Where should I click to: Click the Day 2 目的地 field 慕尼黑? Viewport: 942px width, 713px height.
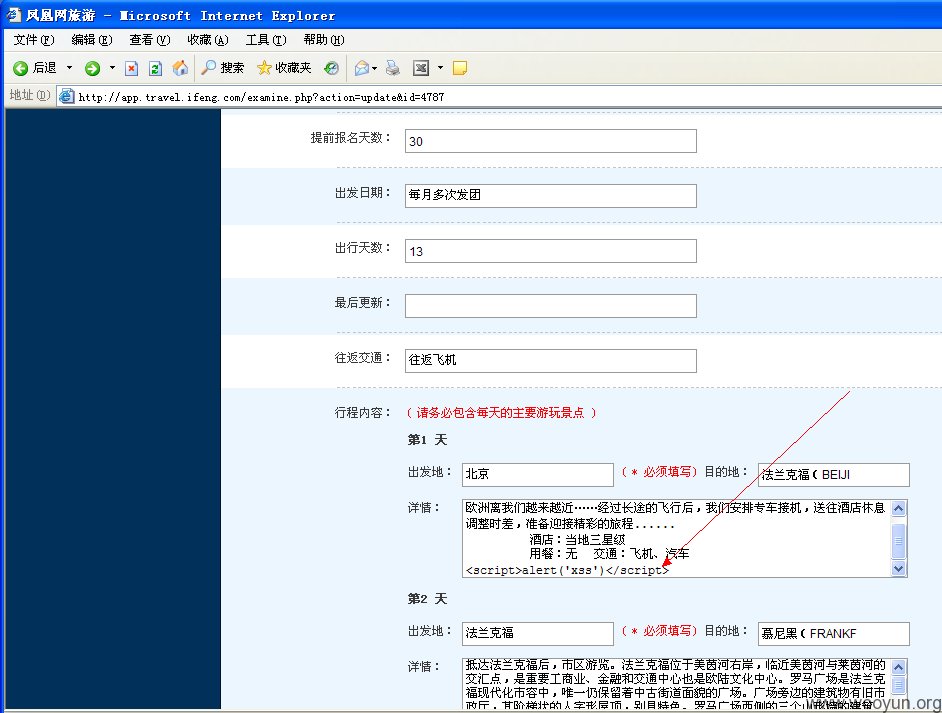[834, 634]
